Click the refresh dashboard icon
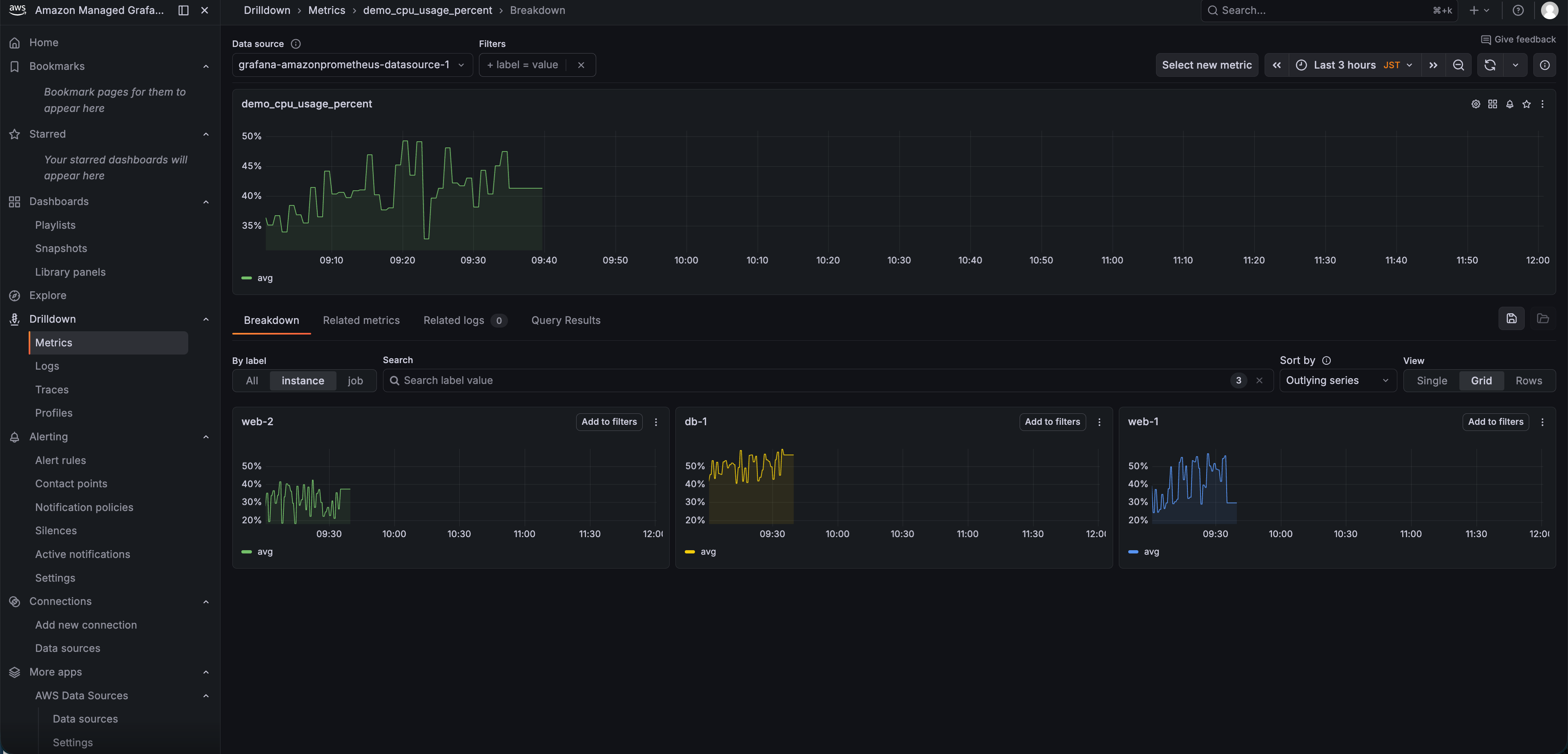 tap(1490, 65)
